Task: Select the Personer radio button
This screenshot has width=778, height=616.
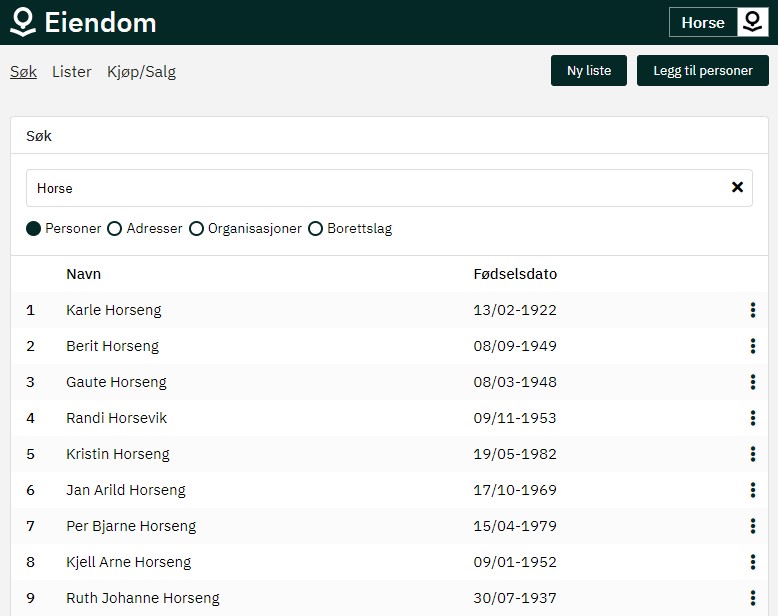Action: pyautogui.click(x=34, y=228)
